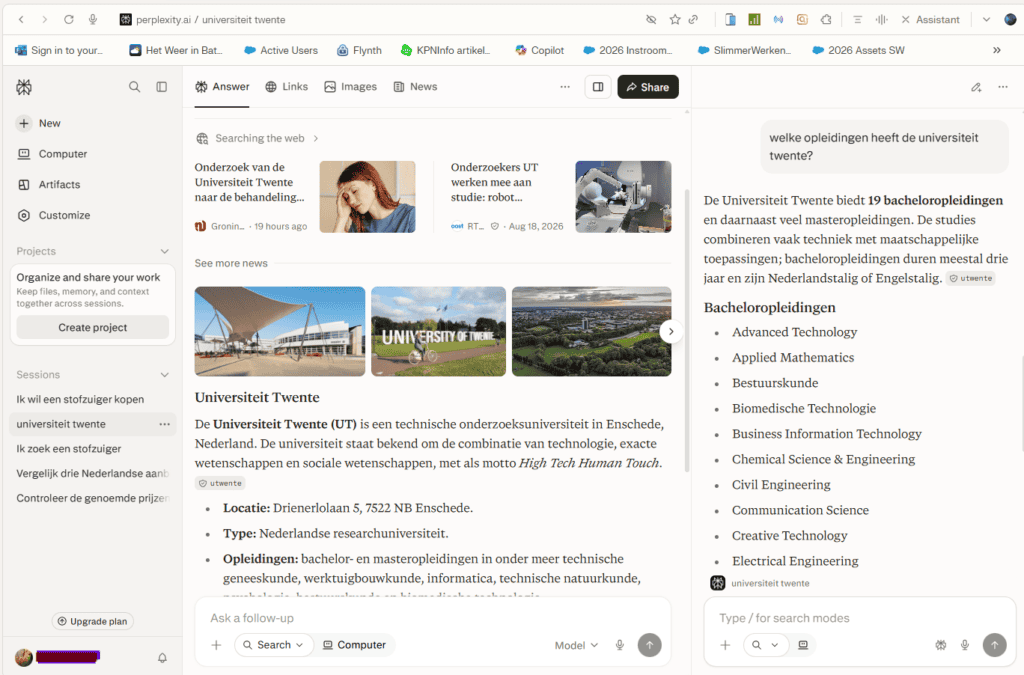Open the Model dropdown
This screenshot has height=675, width=1024.
pyautogui.click(x=576, y=645)
